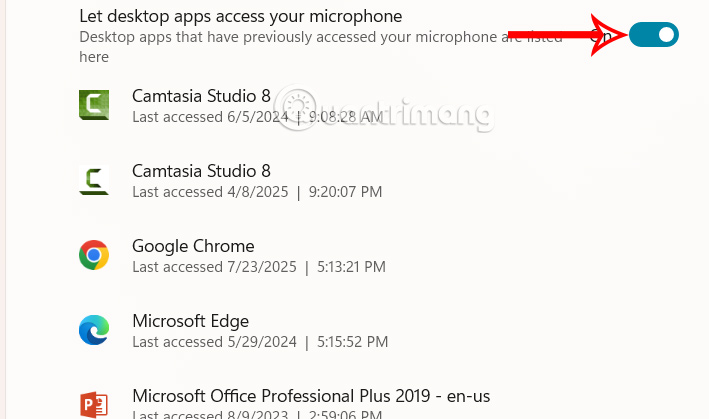Select Camtasia Studio 8 name above 6/5/2024
The width and height of the screenshot is (709, 419).
click(x=201, y=97)
